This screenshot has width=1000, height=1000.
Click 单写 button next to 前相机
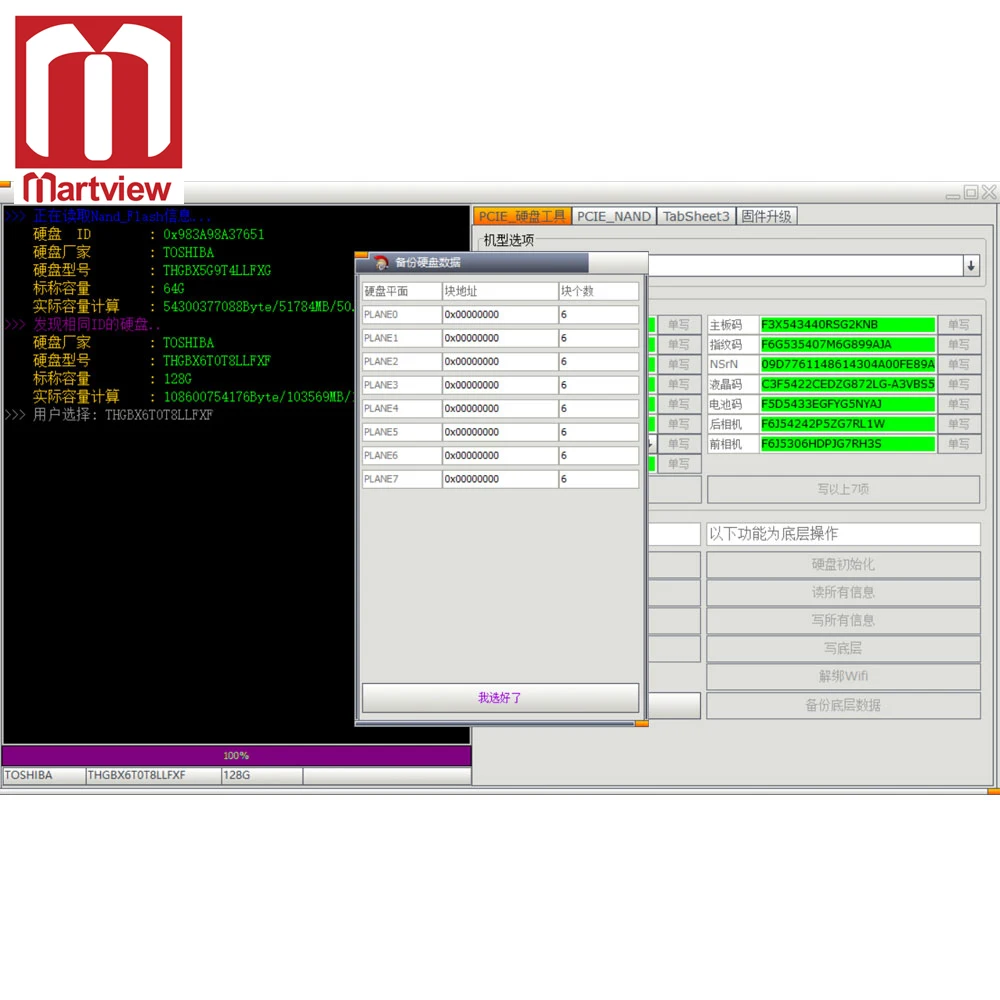click(x=959, y=443)
